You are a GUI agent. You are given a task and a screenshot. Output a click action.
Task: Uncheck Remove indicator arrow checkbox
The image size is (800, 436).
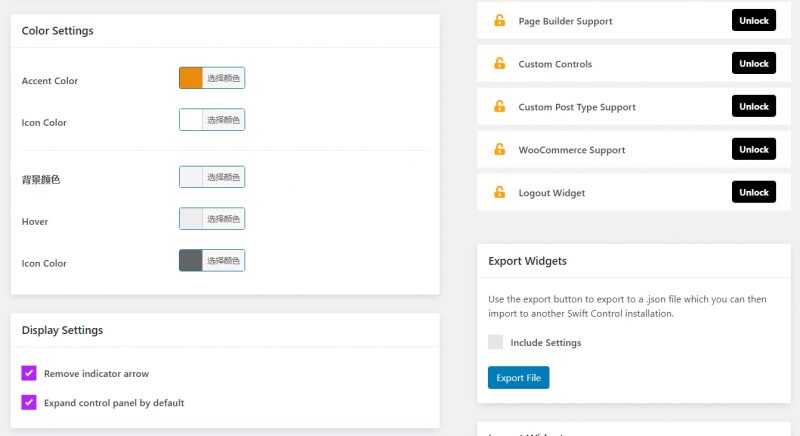coord(29,373)
